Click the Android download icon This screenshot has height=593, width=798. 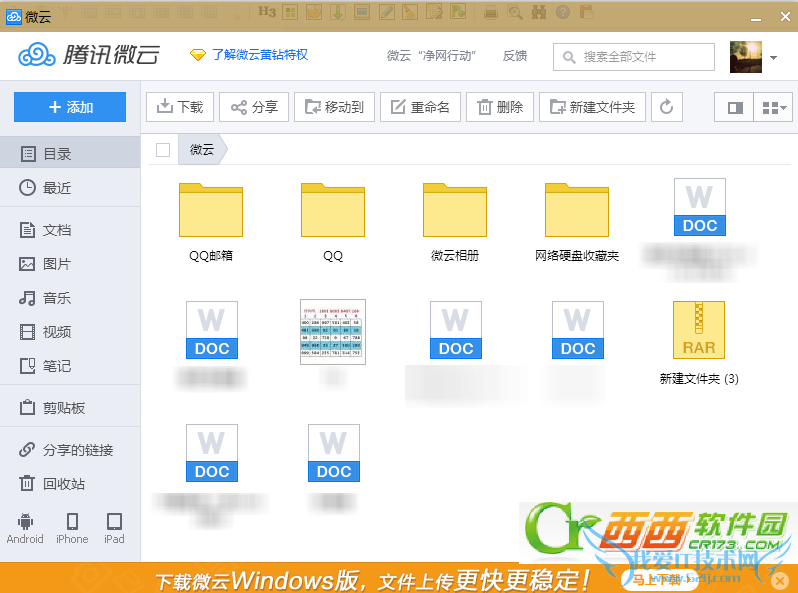coord(25,528)
